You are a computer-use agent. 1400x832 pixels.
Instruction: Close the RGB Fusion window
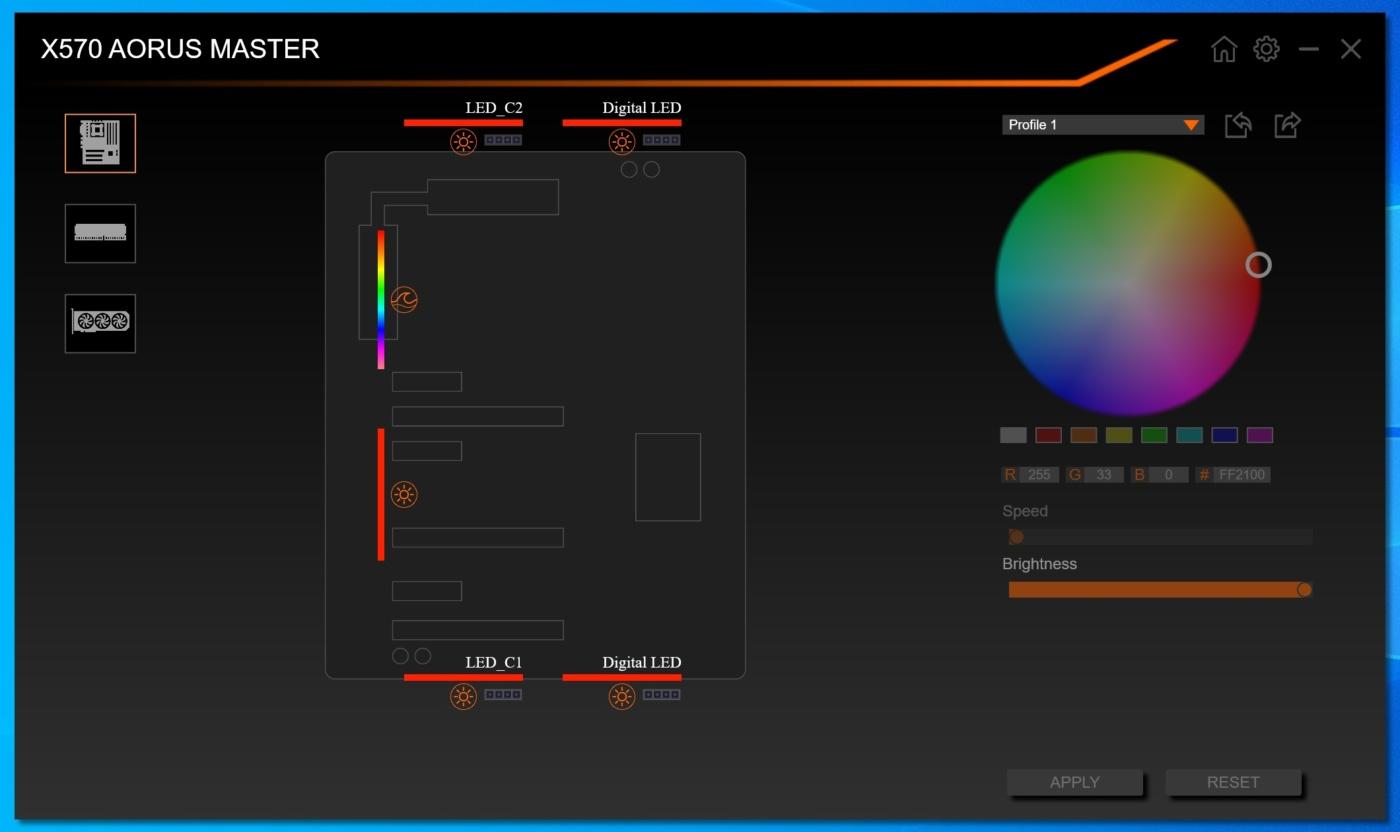click(x=1351, y=49)
